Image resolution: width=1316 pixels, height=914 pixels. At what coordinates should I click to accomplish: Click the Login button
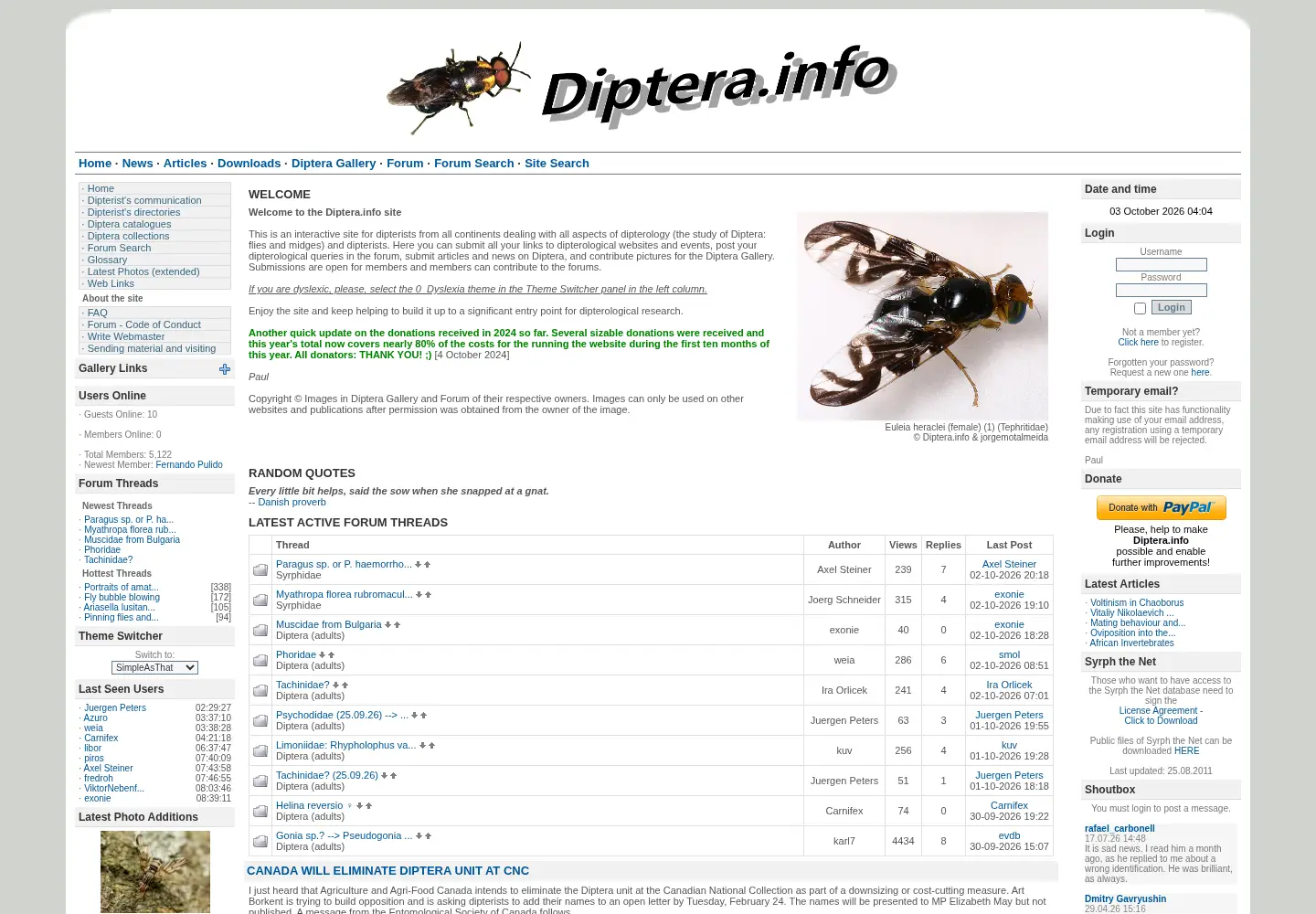click(x=1172, y=307)
